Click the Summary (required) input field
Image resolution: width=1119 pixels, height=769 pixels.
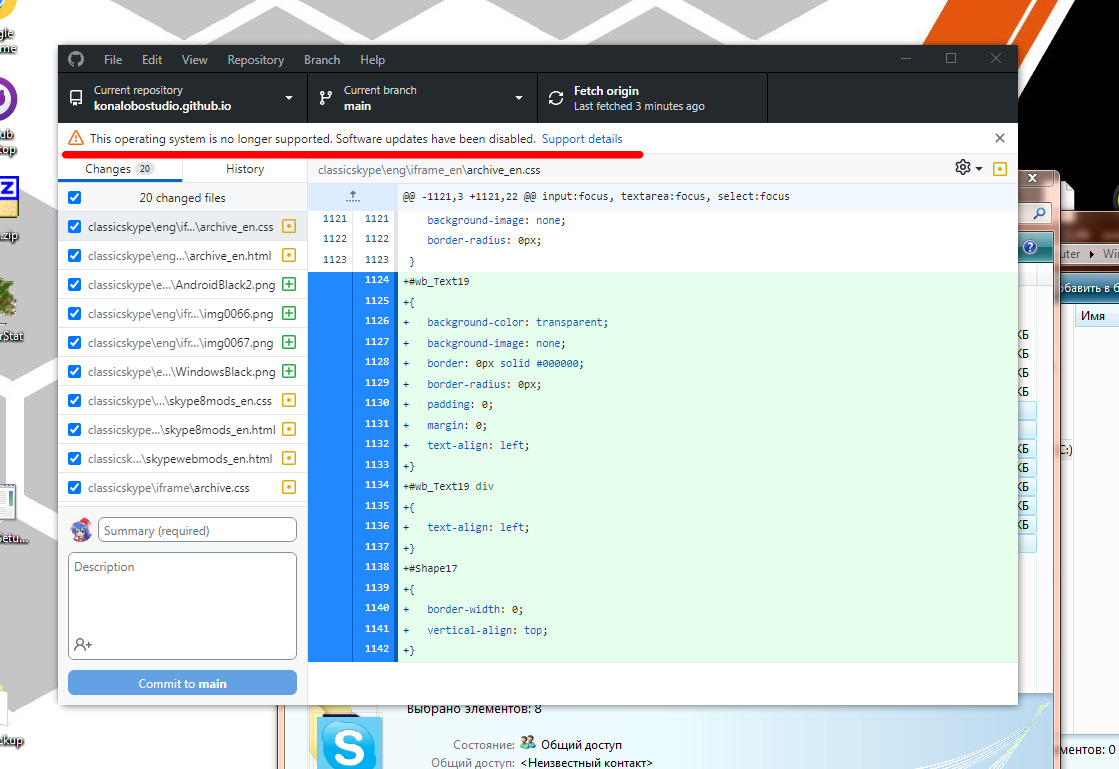(198, 530)
